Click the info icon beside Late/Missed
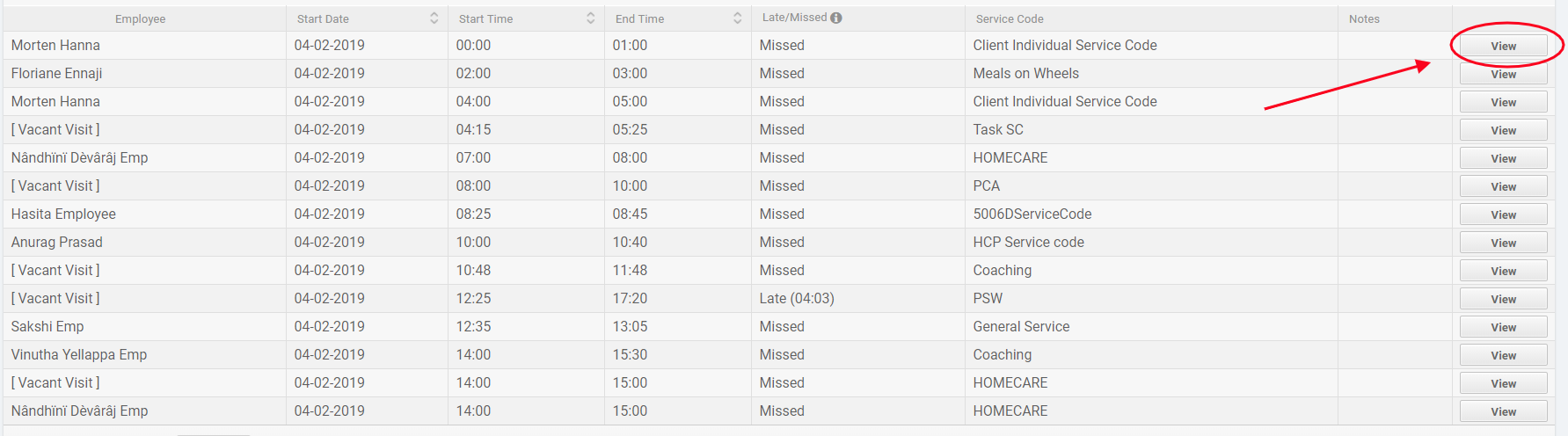1568x436 pixels. (x=836, y=18)
